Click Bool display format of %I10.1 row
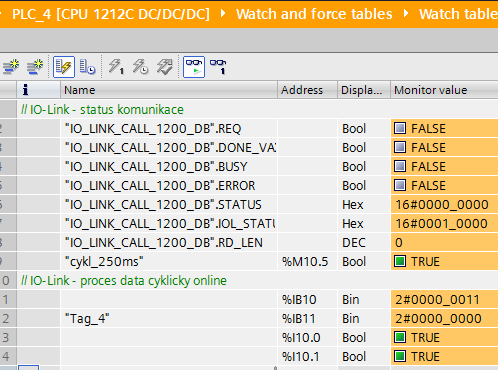 coord(364,356)
